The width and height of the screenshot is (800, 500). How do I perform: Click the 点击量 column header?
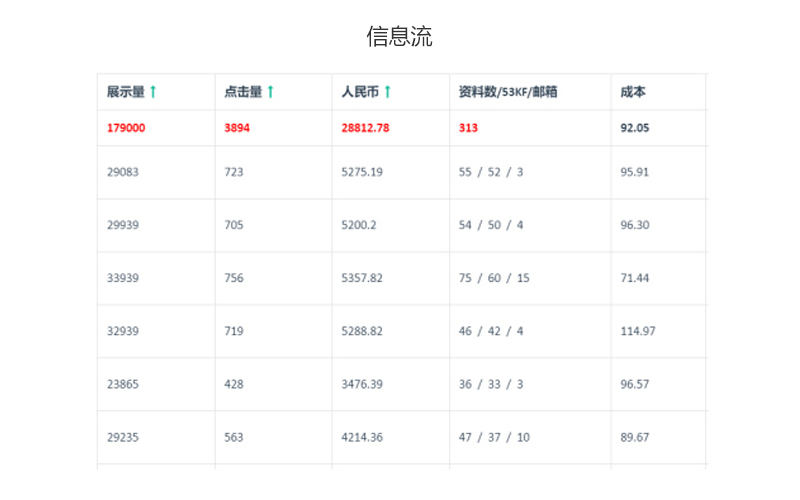pyautogui.click(x=243, y=92)
